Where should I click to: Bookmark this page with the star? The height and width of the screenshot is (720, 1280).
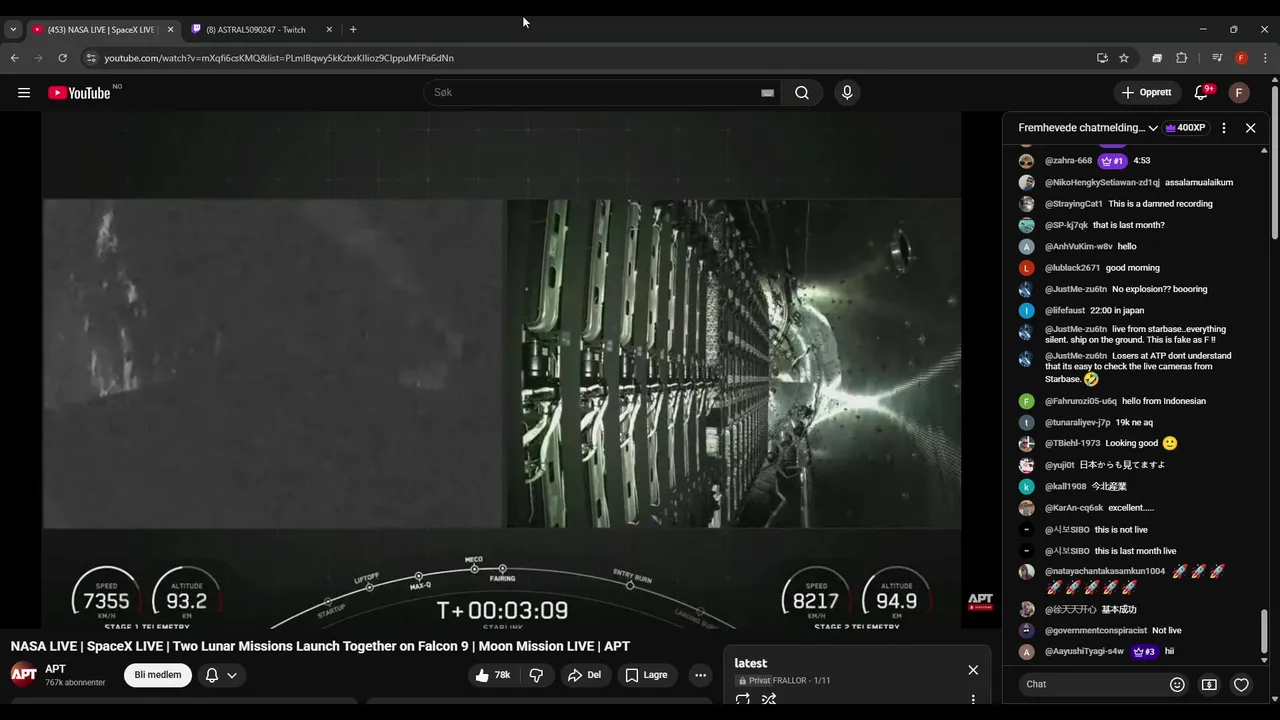pos(1124,58)
